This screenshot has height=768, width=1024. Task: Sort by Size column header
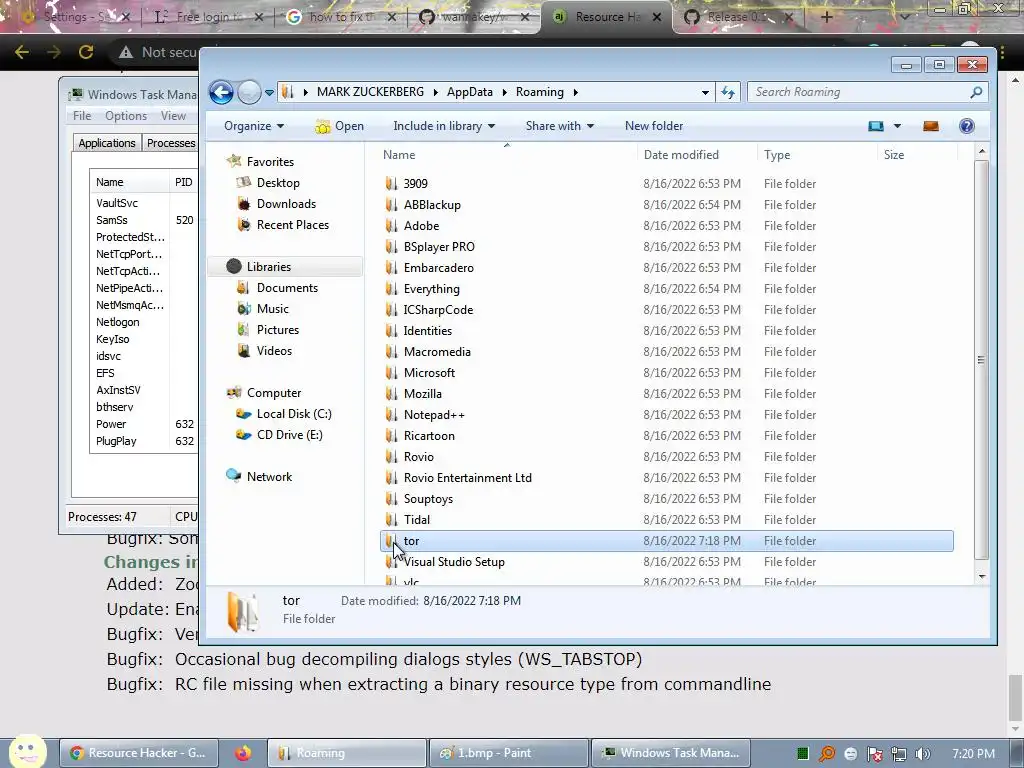click(x=894, y=155)
